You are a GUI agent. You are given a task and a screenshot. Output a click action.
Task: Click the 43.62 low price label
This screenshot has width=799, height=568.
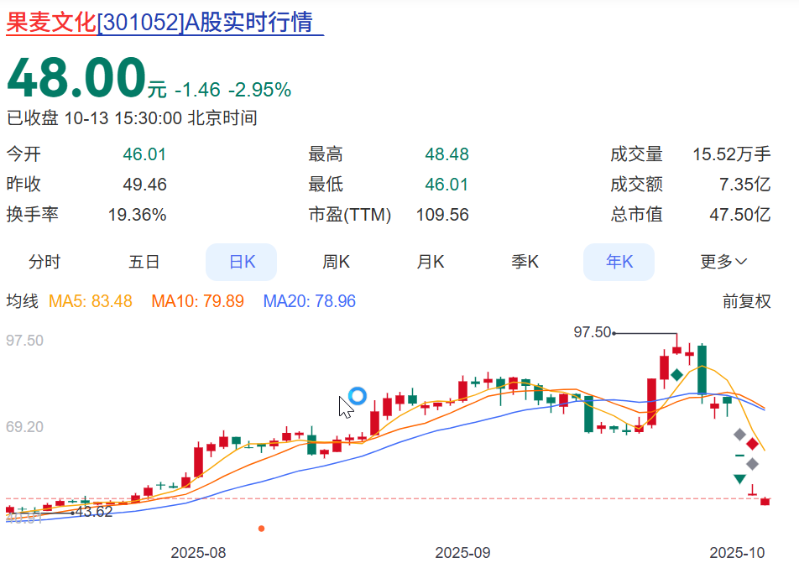click(x=94, y=512)
